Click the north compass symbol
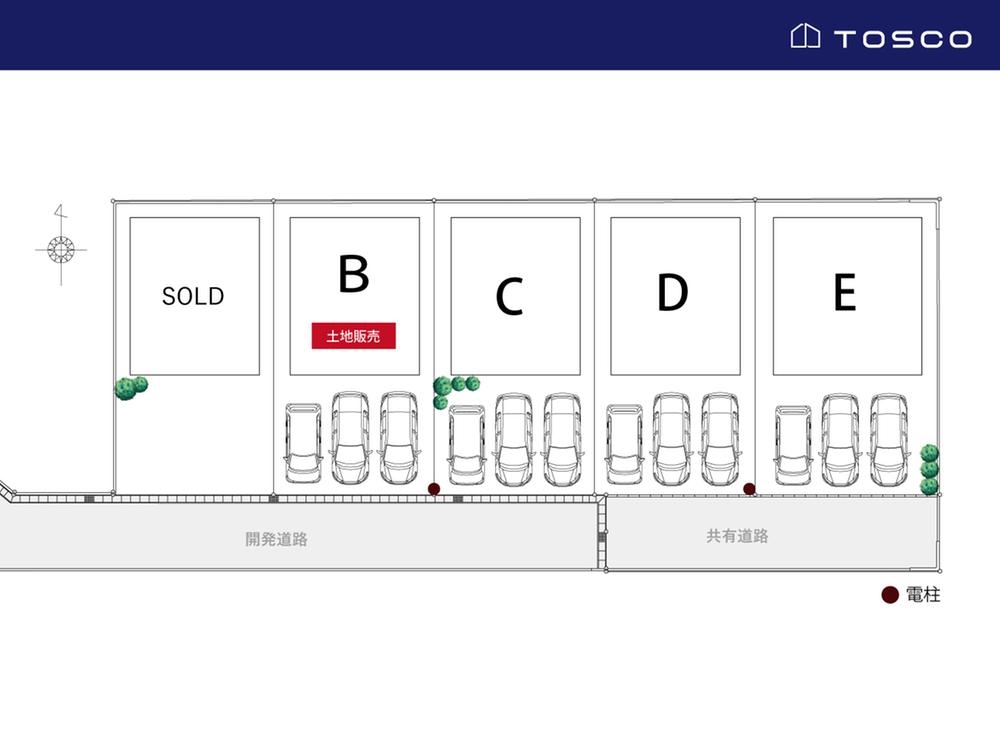 click(x=60, y=246)
